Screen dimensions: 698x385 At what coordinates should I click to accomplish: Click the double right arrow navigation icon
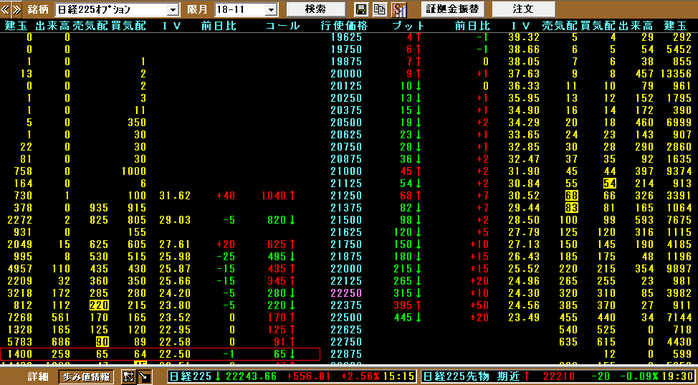[x=16, y=9]
